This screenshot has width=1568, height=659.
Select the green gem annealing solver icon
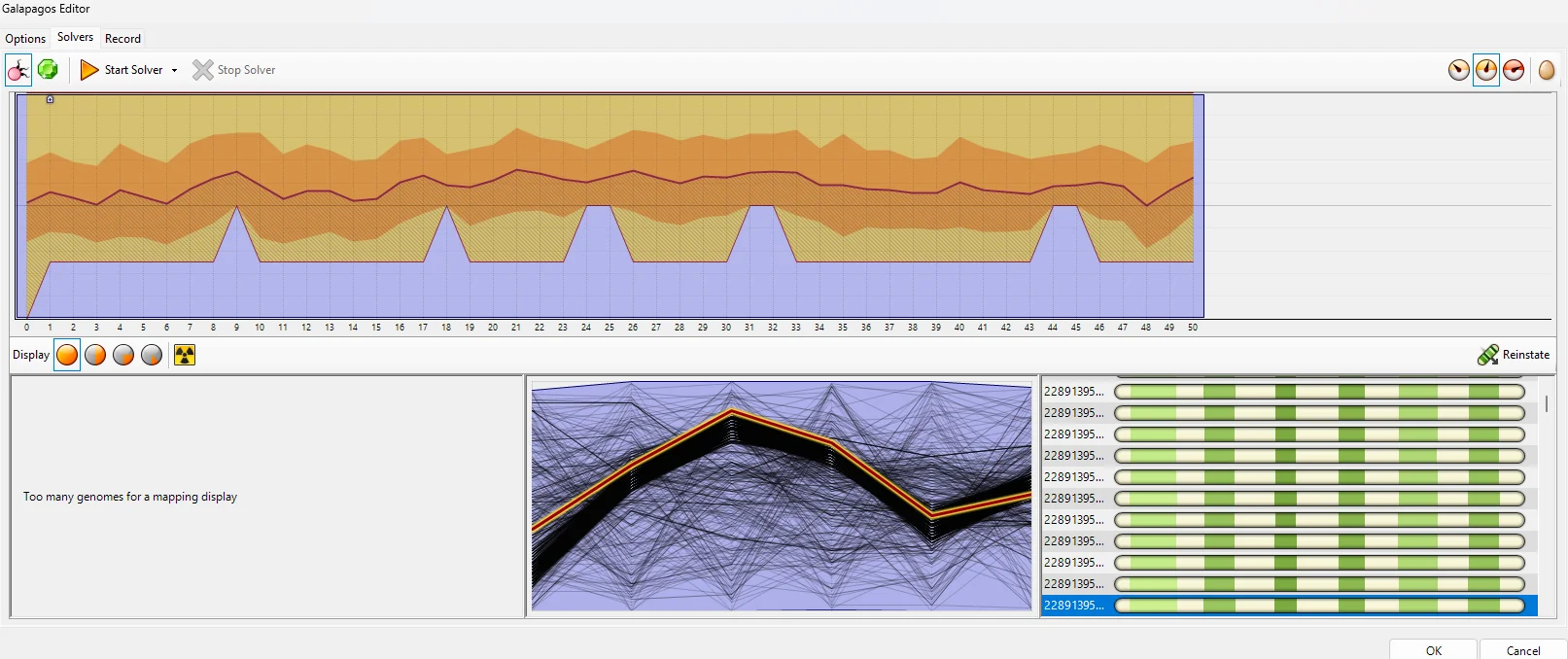pyautogui.click(x=48, y=70)
